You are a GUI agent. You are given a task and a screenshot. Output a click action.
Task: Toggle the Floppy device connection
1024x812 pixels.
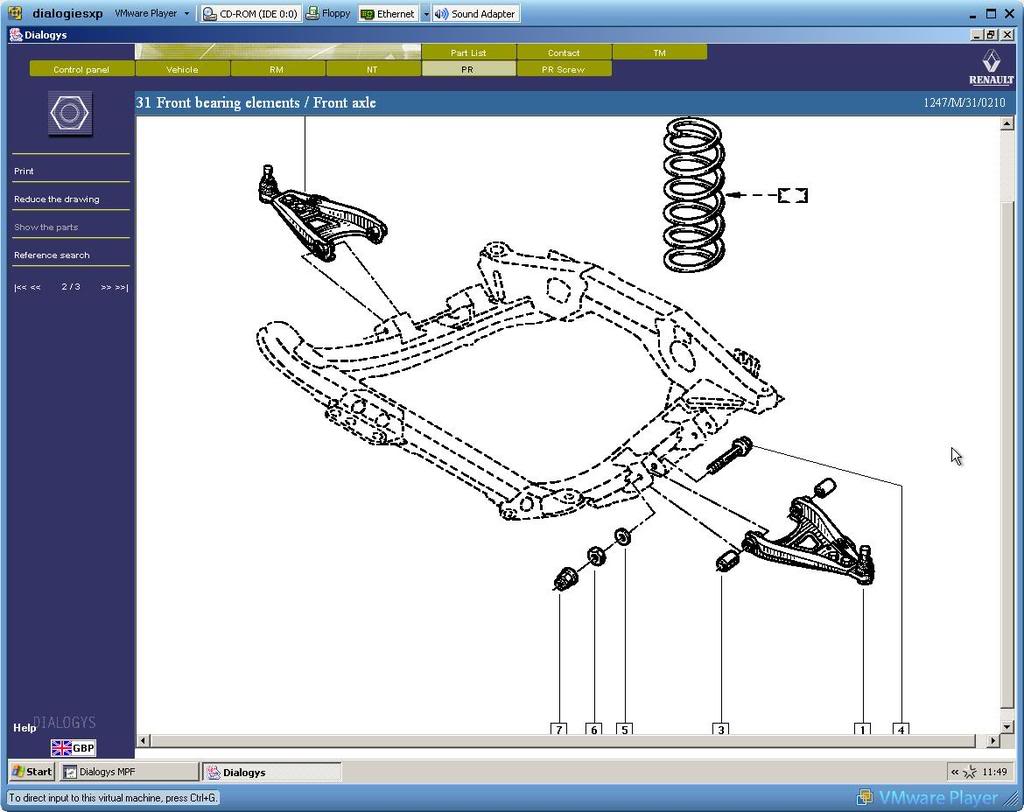click(328, 14)
